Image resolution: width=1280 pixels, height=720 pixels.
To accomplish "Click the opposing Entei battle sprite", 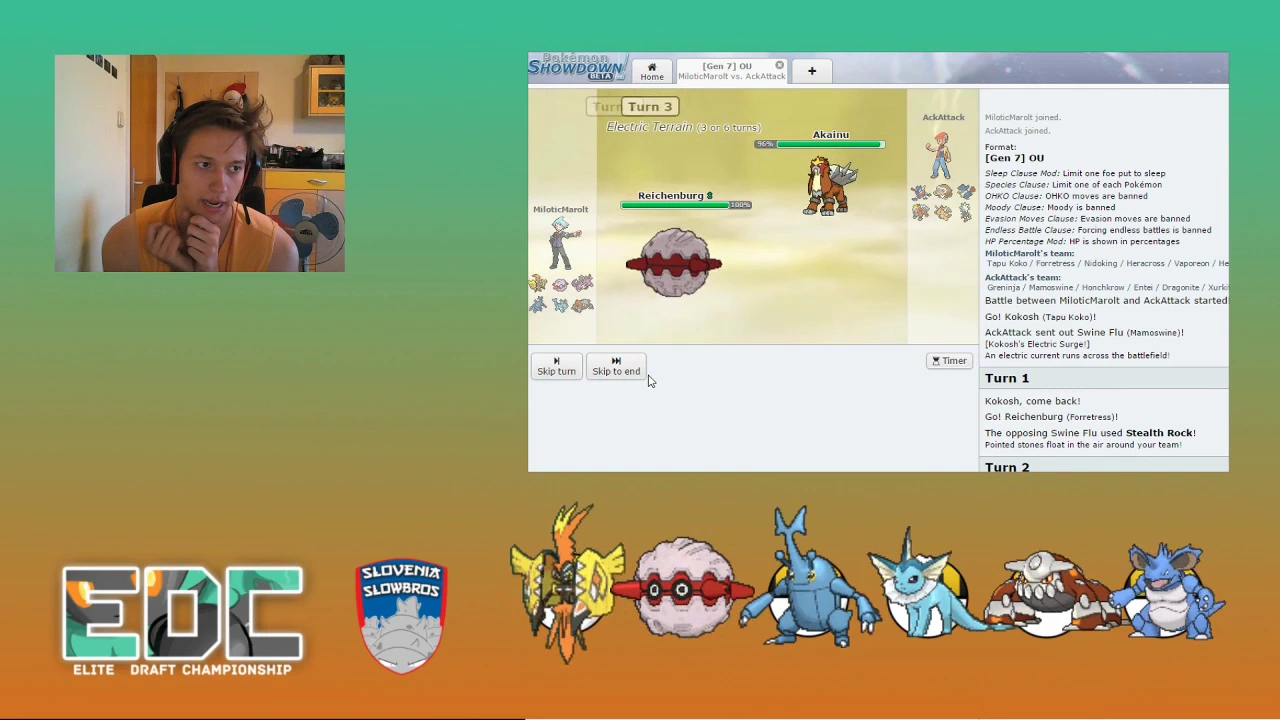I will (832, 185).
